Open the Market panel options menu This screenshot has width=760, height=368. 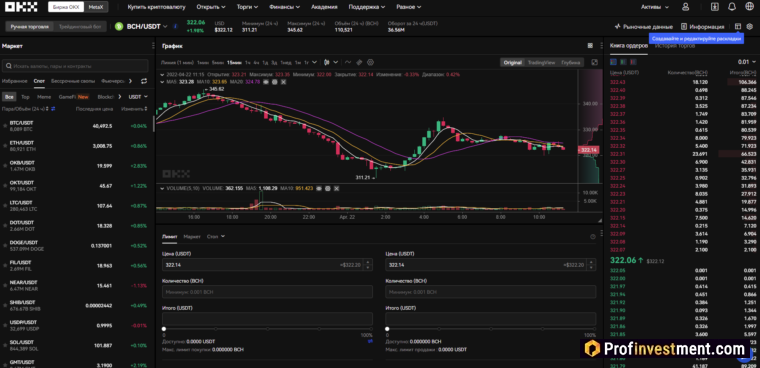[x=153, y=46]
